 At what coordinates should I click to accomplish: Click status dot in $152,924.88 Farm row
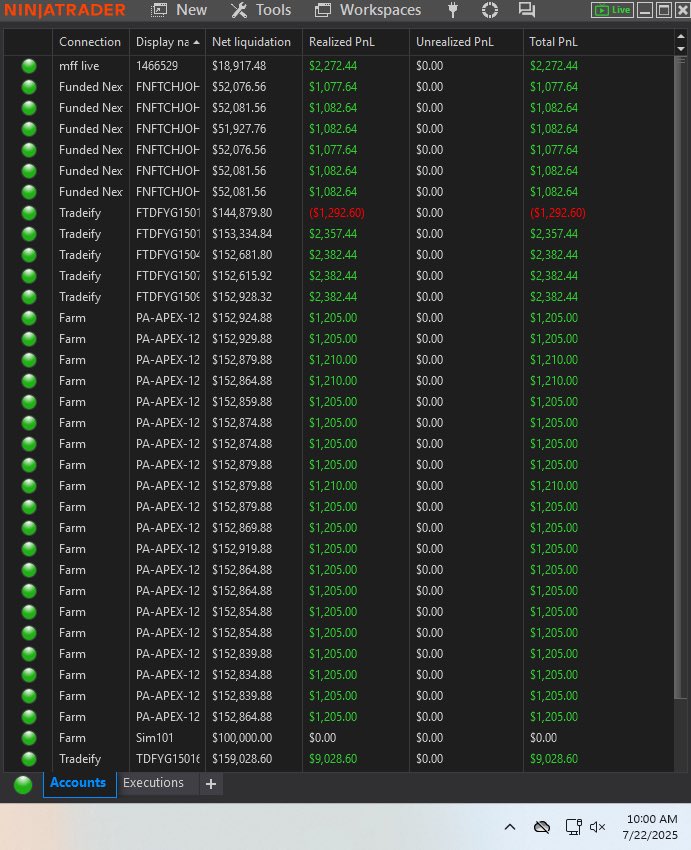(x=29, y=318)
